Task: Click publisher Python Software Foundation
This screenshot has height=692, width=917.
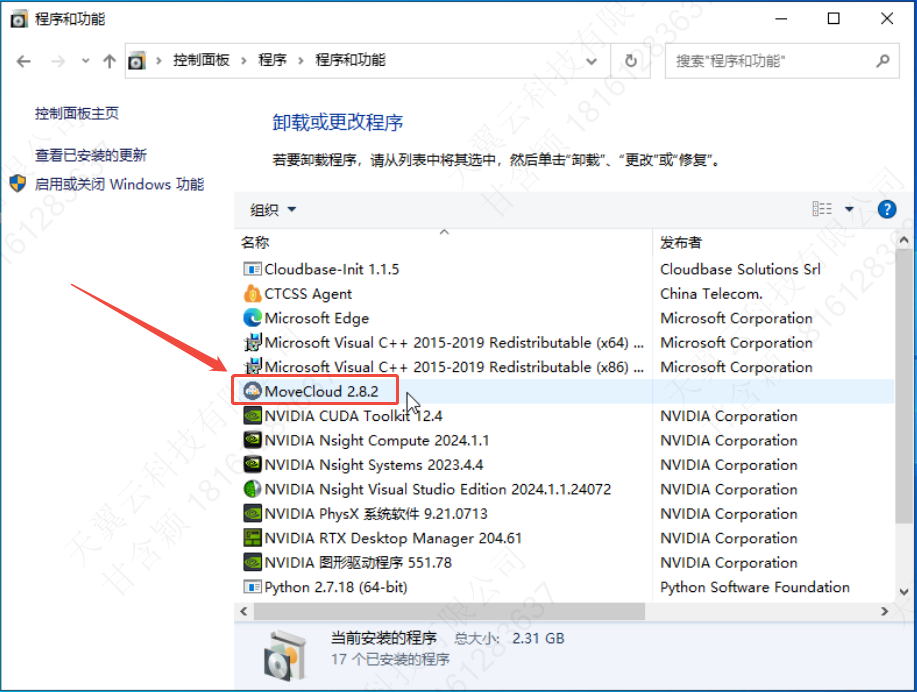Action: tap(754, 587)
